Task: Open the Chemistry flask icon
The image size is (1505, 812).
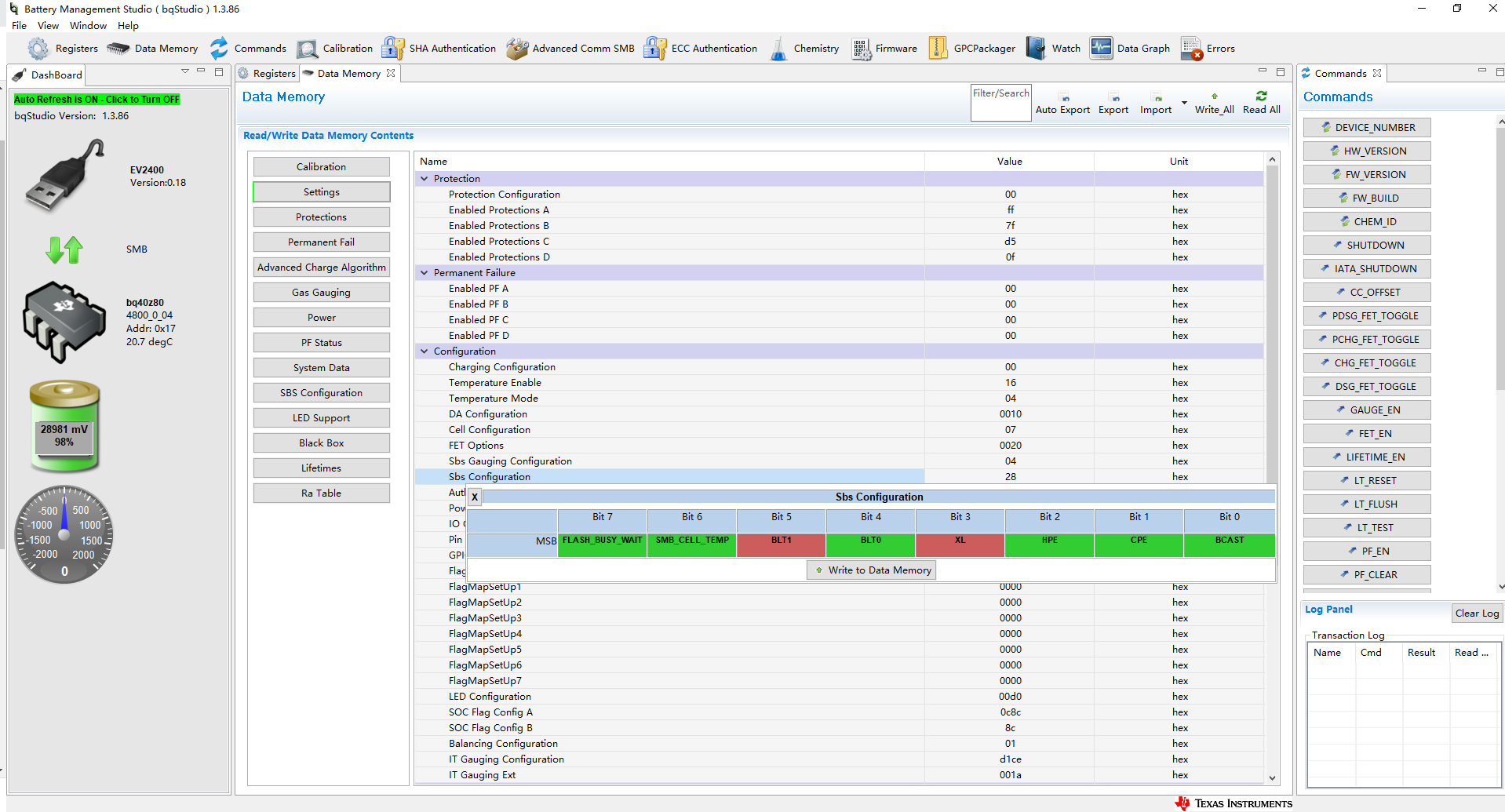Action: [x=778, y=49]
